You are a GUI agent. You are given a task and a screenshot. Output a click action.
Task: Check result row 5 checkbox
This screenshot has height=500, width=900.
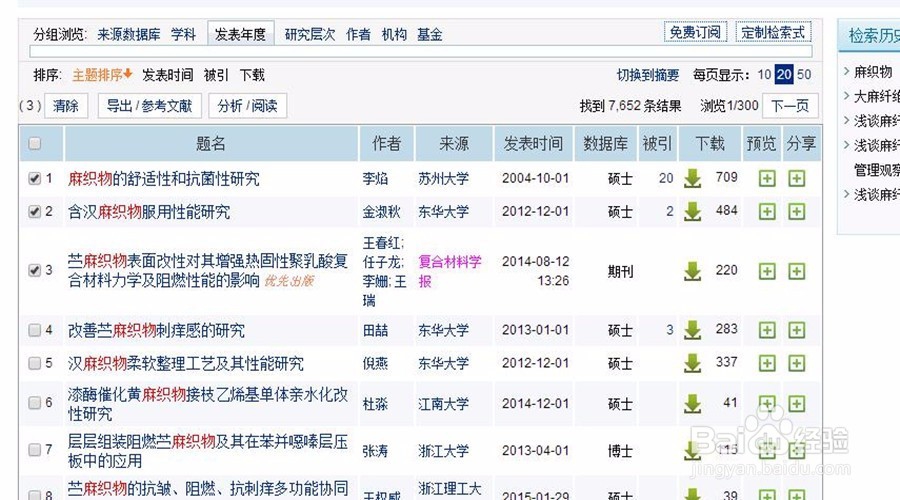pos(34,363)
